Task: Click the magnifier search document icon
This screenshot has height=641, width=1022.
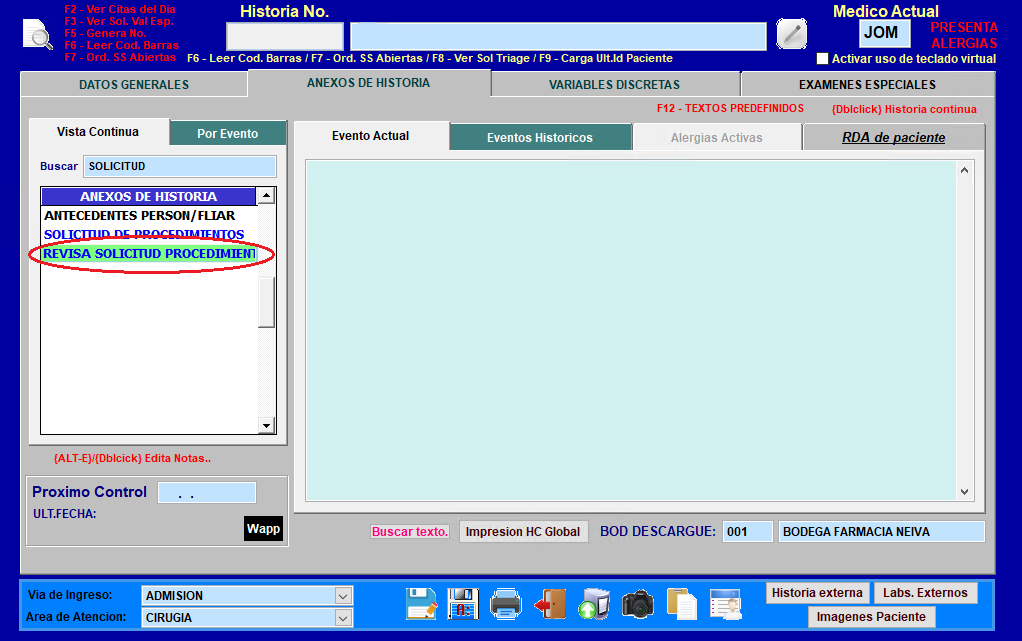Action: 38,35
